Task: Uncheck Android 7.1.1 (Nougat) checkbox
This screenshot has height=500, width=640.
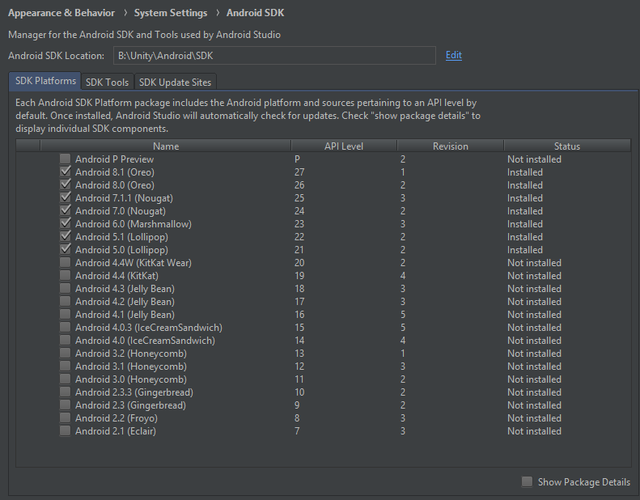Action: [65, 198]
